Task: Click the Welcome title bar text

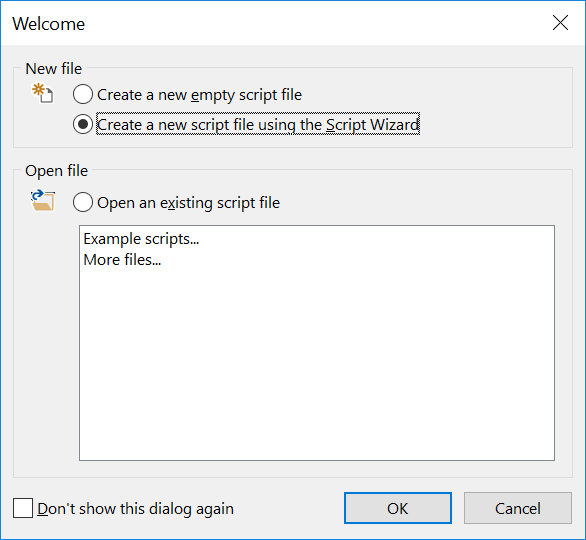Action: tap(49, 24)
